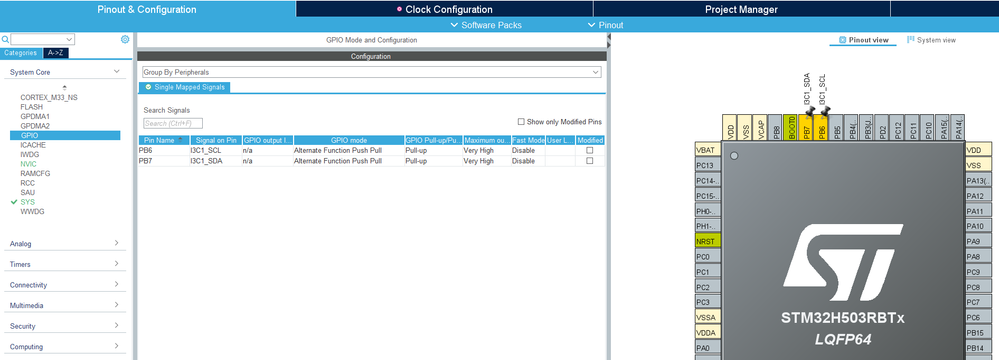This screenshot has width=999, height=360.
Task: Select the Single Mapped Signals tab
Action: tap(185, 87)
